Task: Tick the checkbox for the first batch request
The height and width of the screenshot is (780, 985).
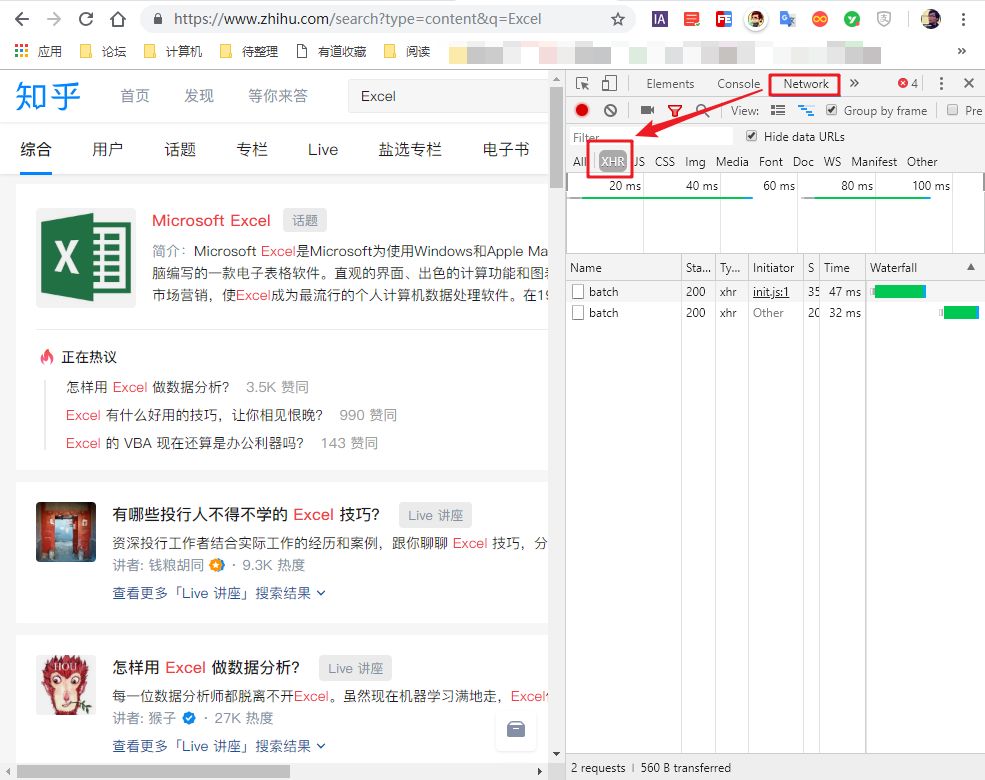Action: pyautogui.click(x=578, y=291)
